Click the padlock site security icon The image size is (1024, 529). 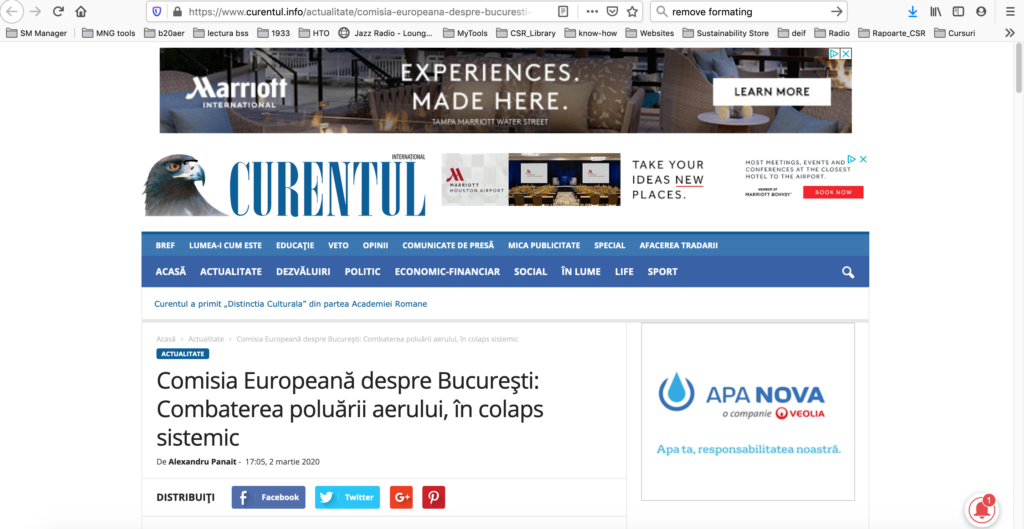176,12
